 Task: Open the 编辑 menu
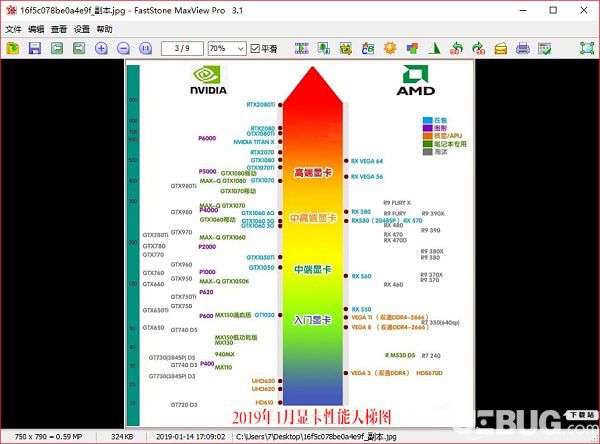tap(36, 29)
